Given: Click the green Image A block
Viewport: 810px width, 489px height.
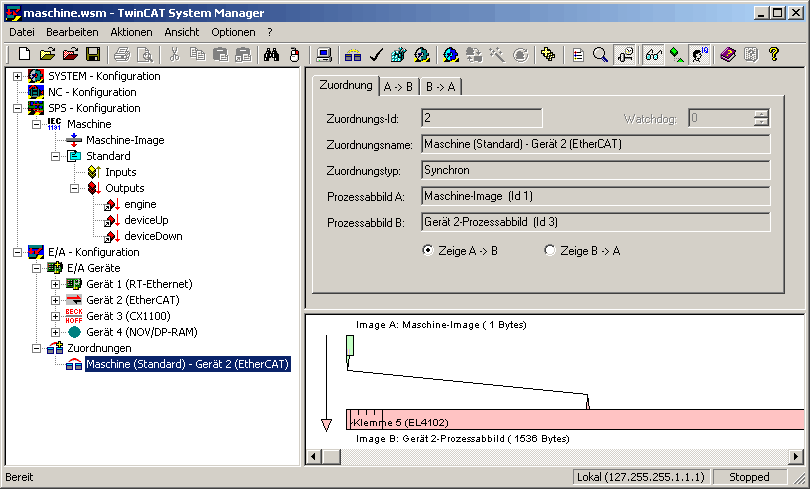Looking at the screenshot, I should coord(350,346).
